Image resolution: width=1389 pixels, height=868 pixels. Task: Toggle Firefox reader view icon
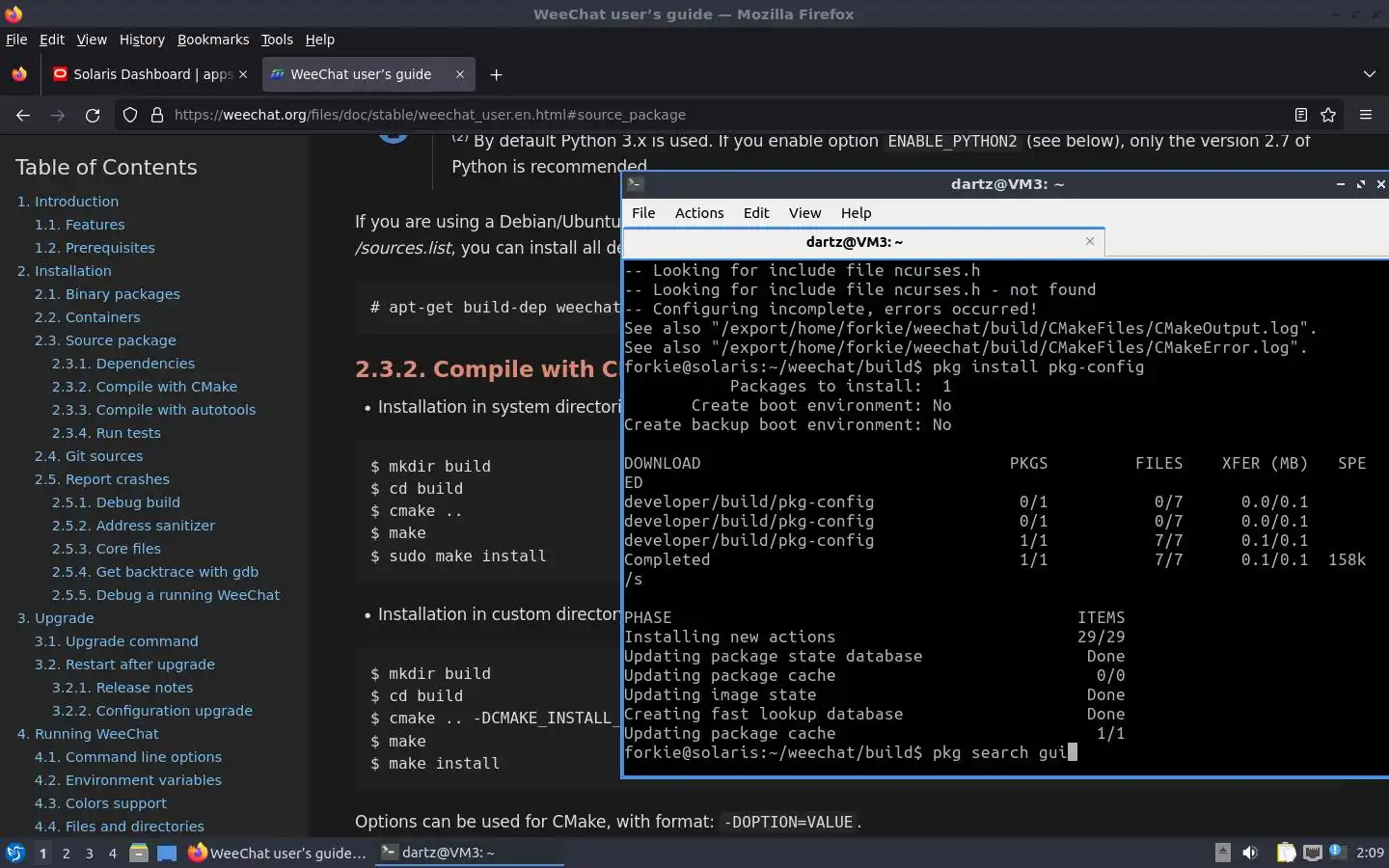coord(1300,115)
